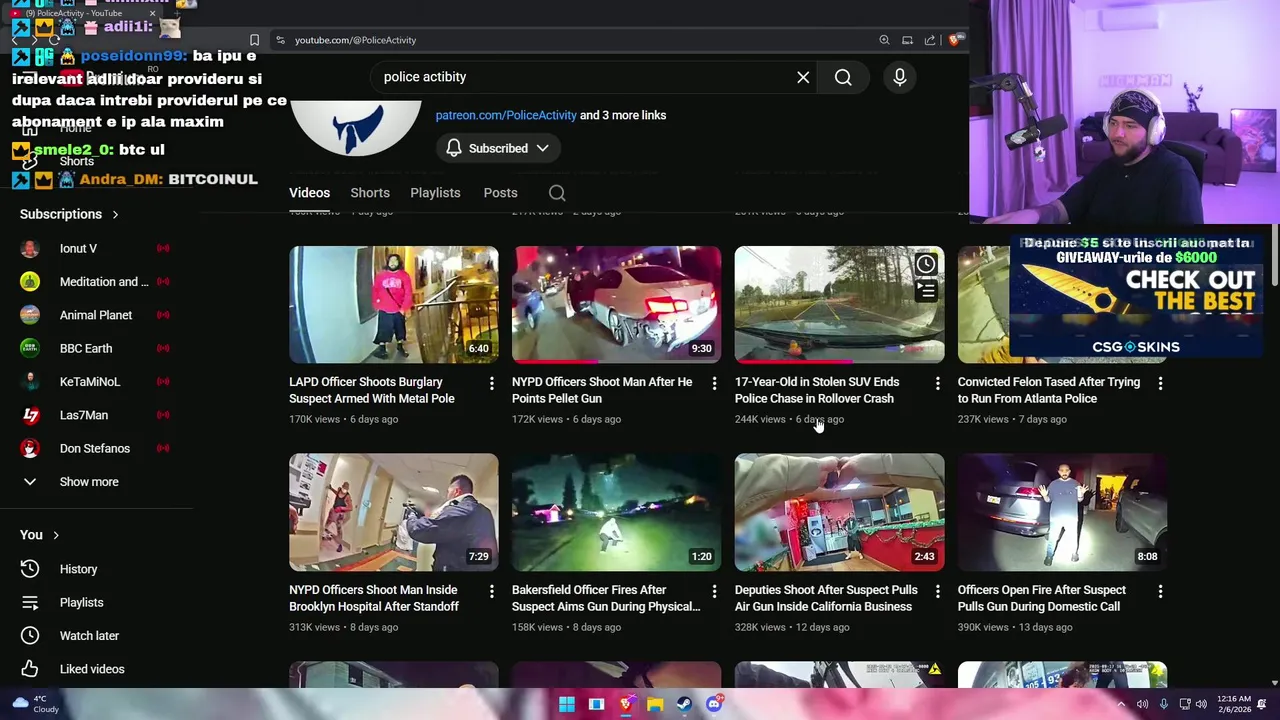Click the PoliceActivity channel avatar
The image size is (1280, 720).
coord(355,127)
